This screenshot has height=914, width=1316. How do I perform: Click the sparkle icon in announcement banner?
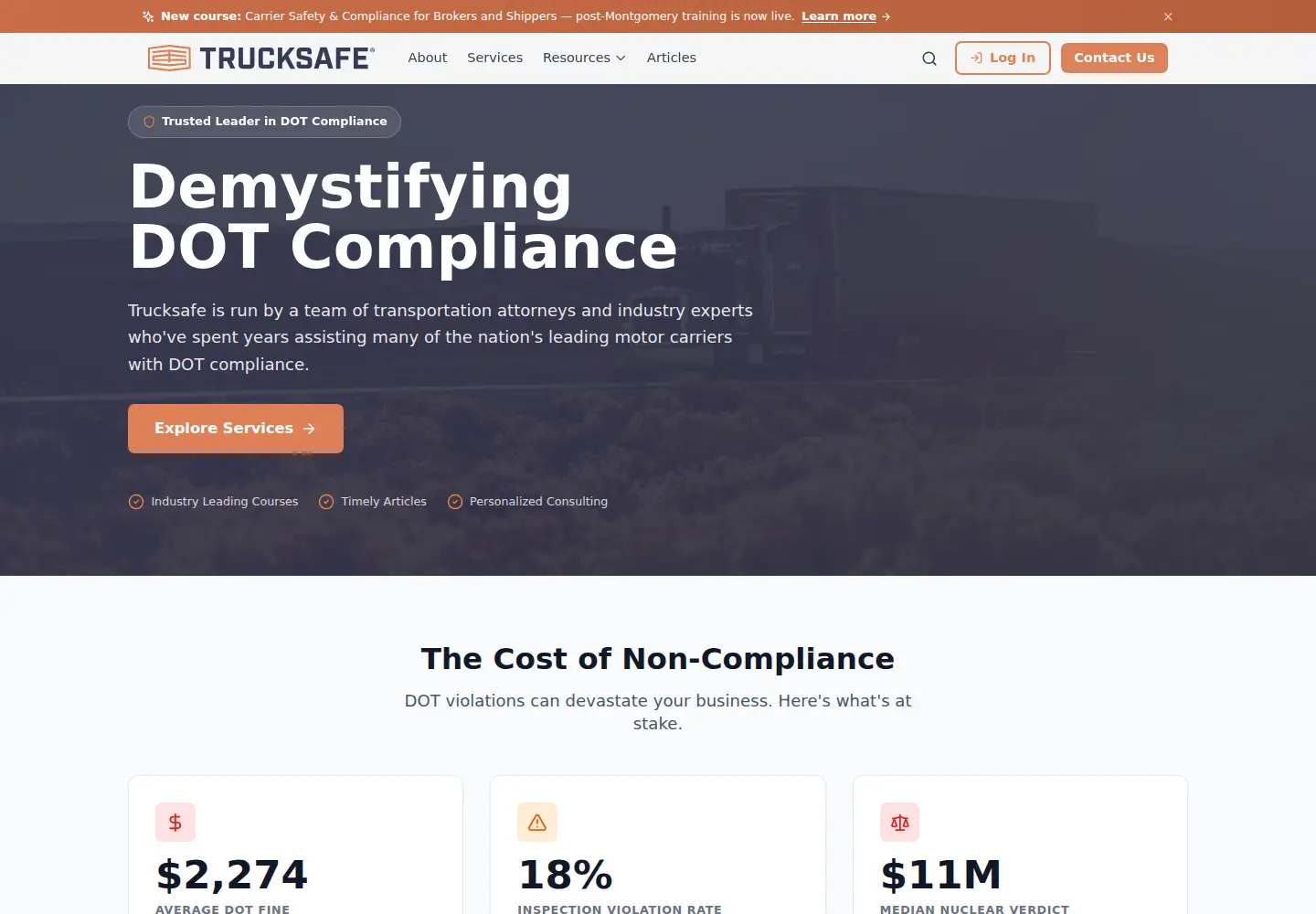point(148,16)
